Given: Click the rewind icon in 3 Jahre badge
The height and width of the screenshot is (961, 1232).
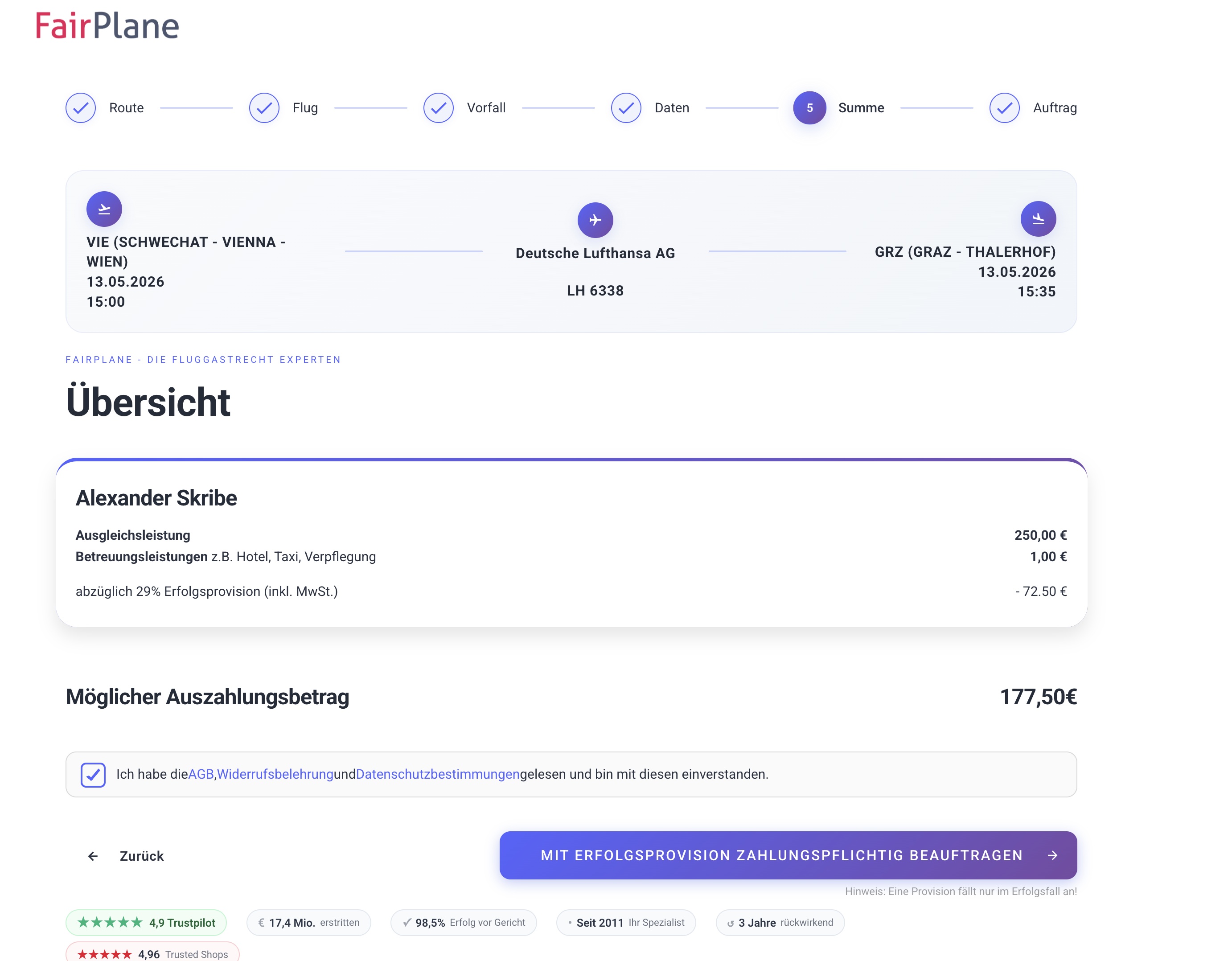Looking at the screenshot, I should tap(731, 923).
